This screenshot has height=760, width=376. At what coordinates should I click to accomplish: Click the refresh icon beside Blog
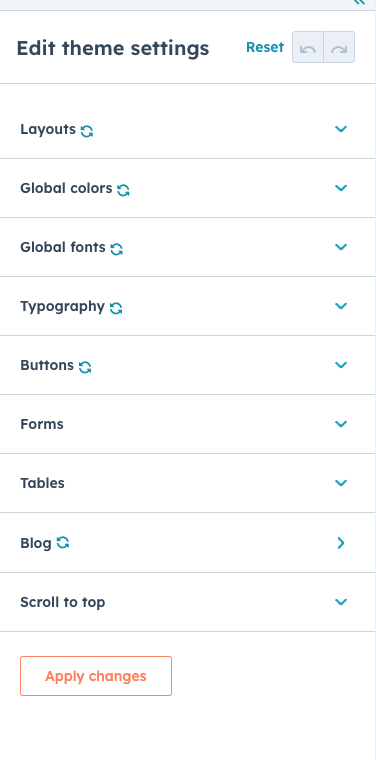63,542
